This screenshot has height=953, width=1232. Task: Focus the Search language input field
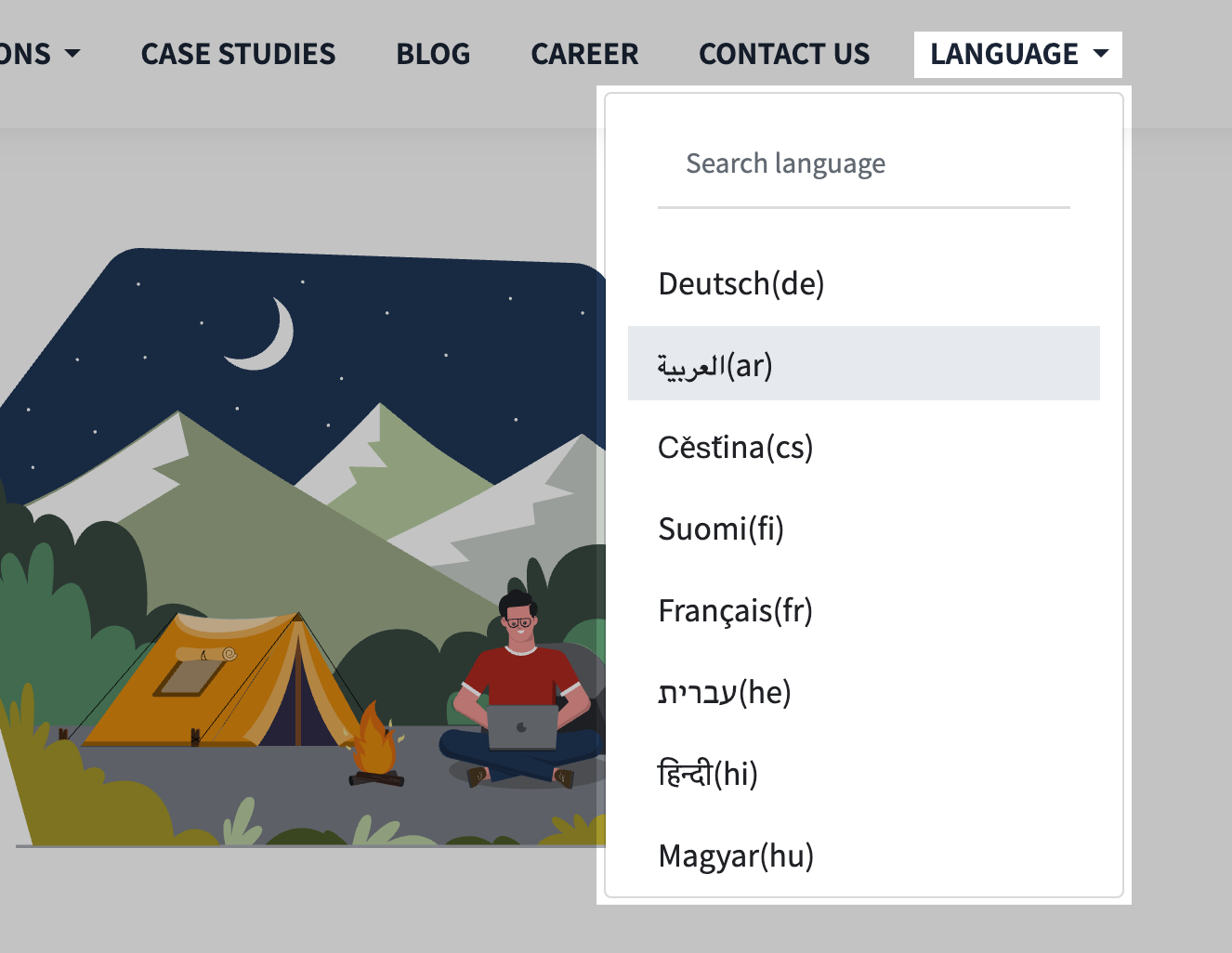pos(863,164)
